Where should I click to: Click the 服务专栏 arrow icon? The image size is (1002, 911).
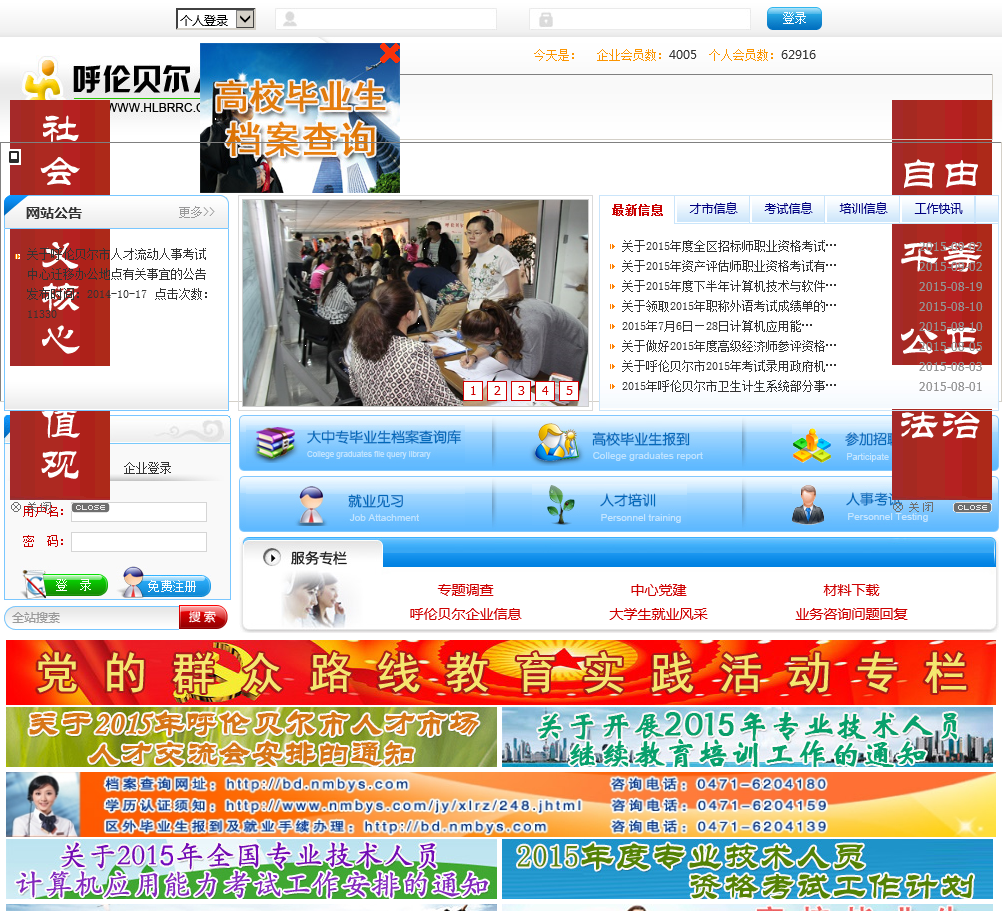(272, 557)
